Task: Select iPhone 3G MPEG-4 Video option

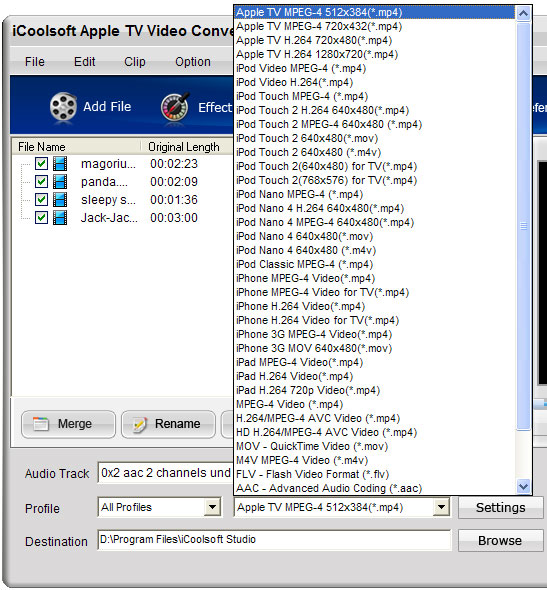Action: 374,334
